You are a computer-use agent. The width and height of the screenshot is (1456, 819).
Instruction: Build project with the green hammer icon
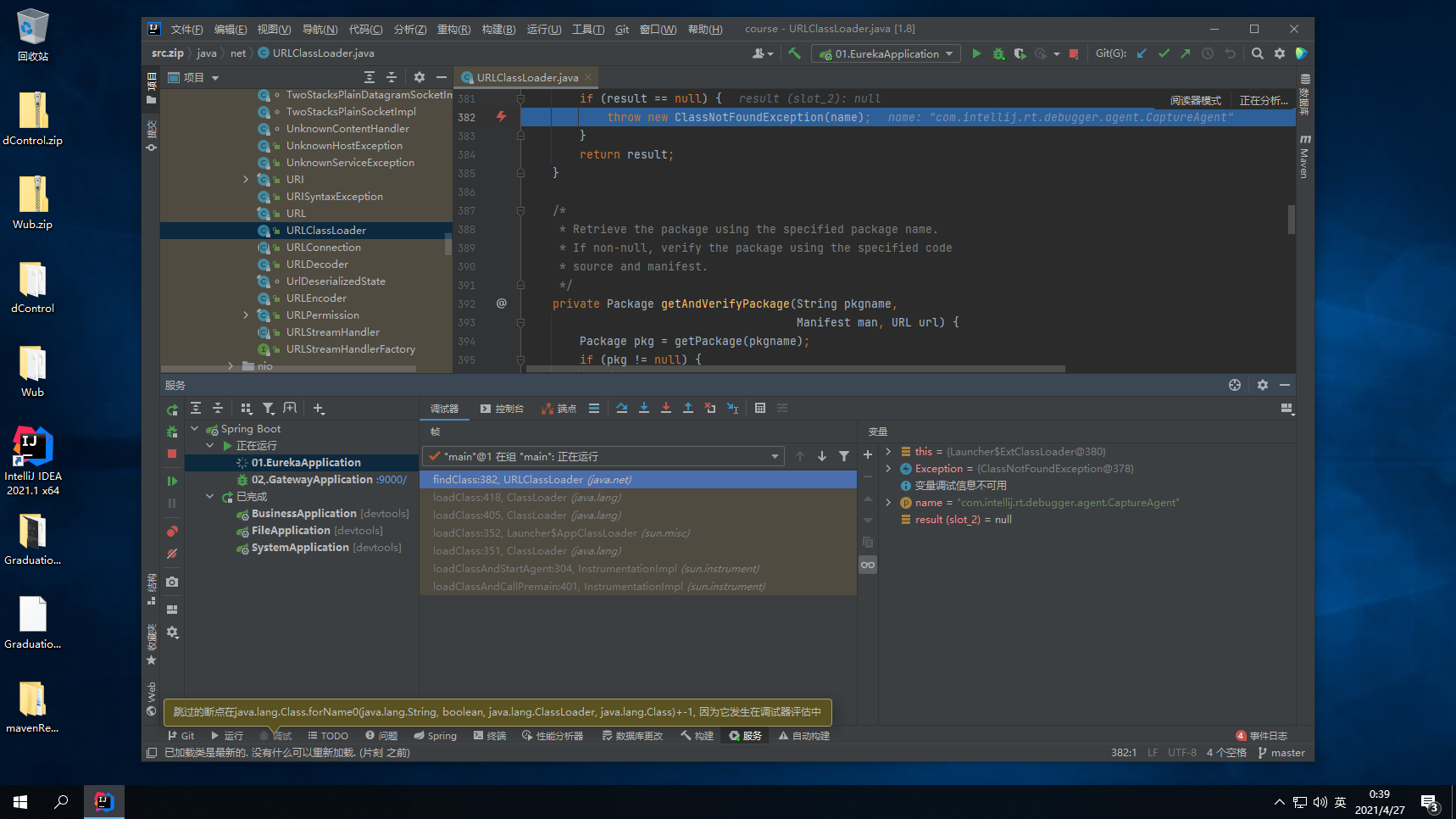[794, 53]
